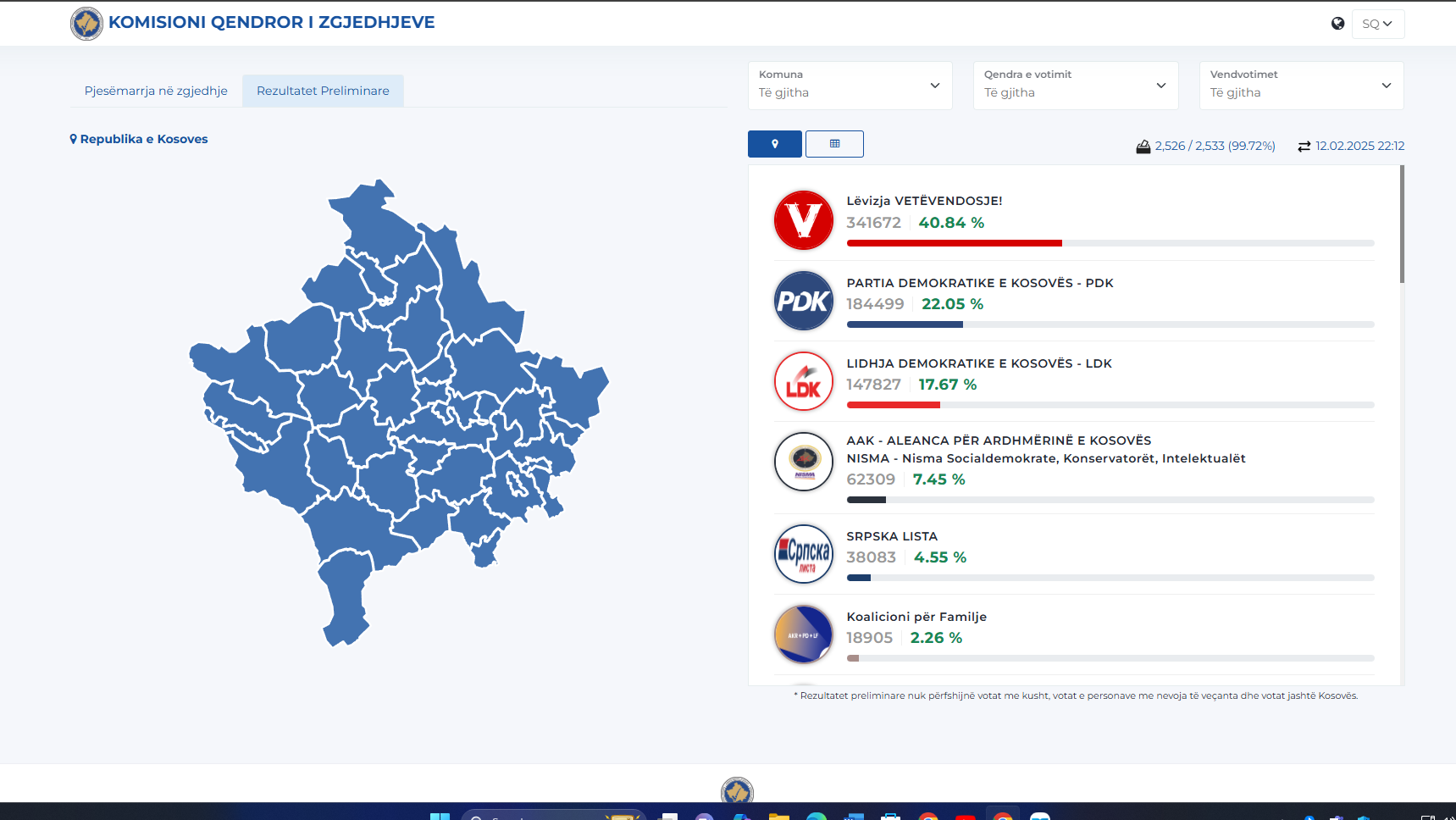Click the ballot box counted stations icon
The width and height of the screenshot is (1456, 820).
pyautogui.click(x=1143, y=147)
